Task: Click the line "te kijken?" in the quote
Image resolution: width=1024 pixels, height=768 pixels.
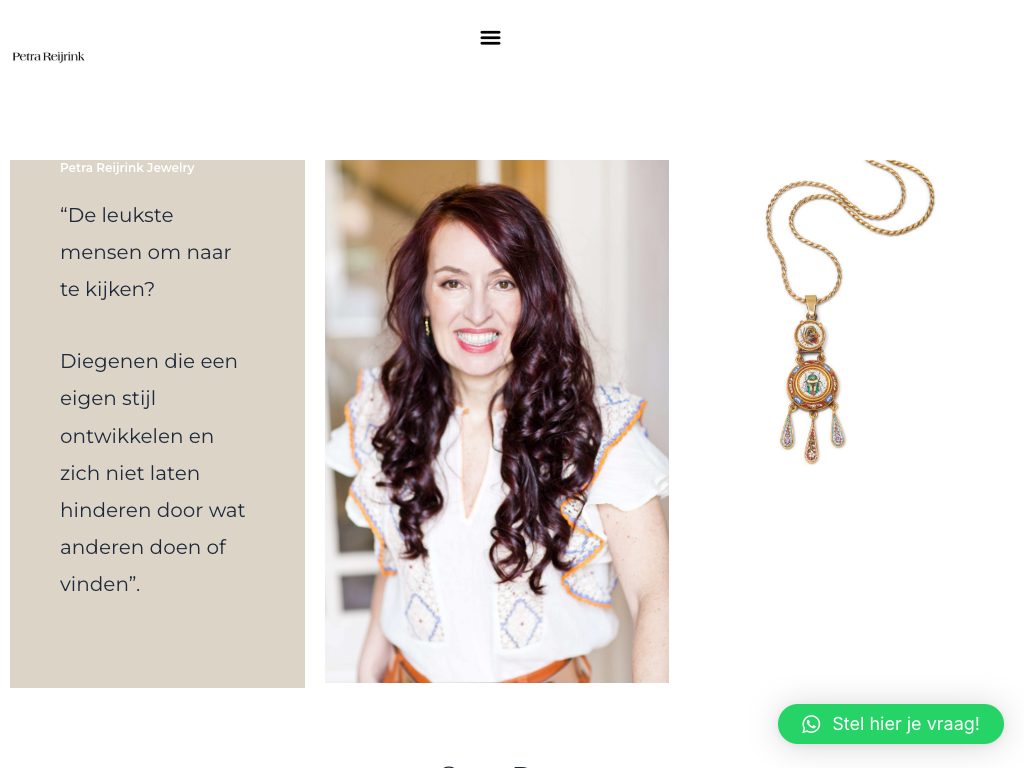Action: click(107, 289)
